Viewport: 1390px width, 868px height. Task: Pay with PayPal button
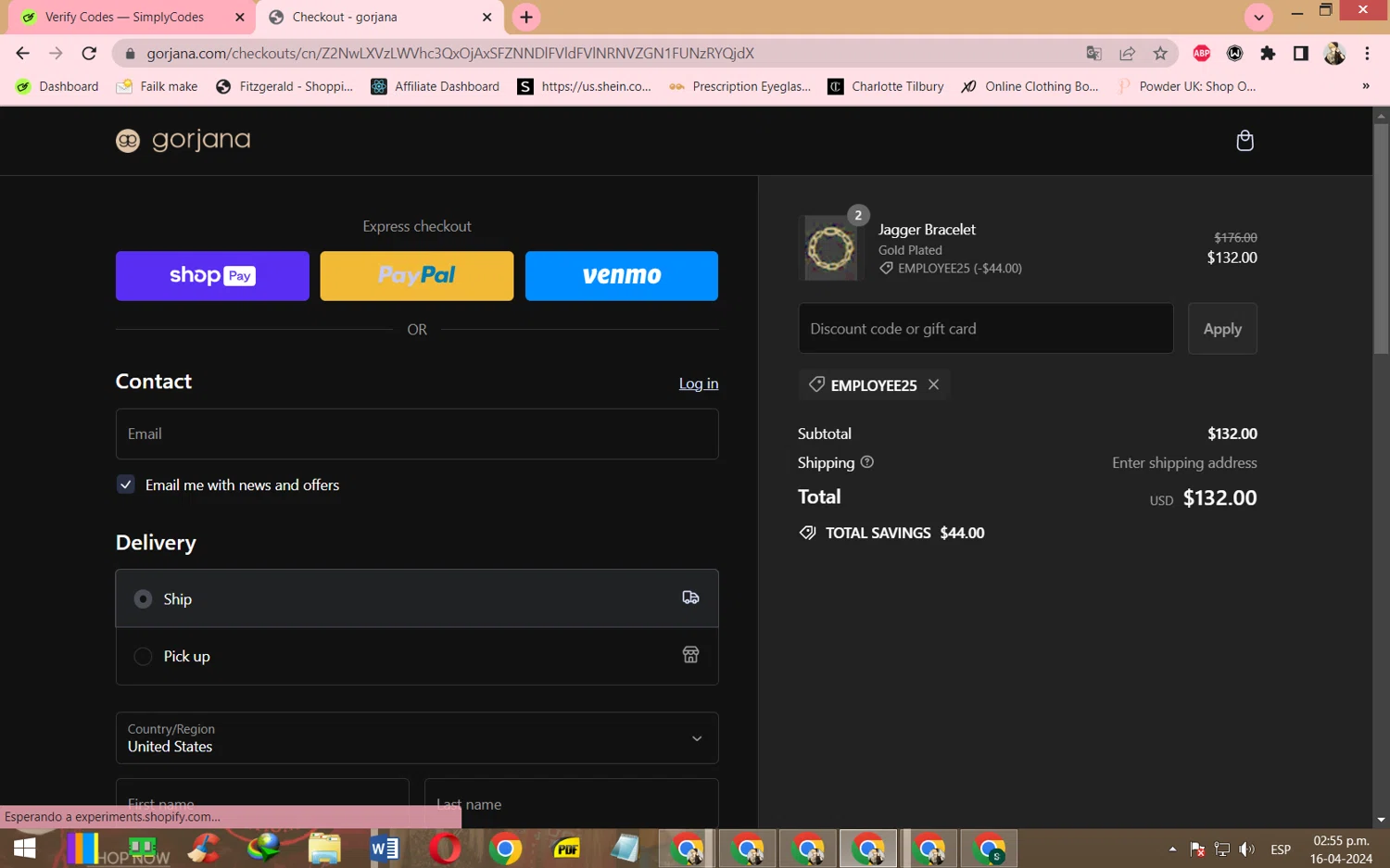point(417,275)
